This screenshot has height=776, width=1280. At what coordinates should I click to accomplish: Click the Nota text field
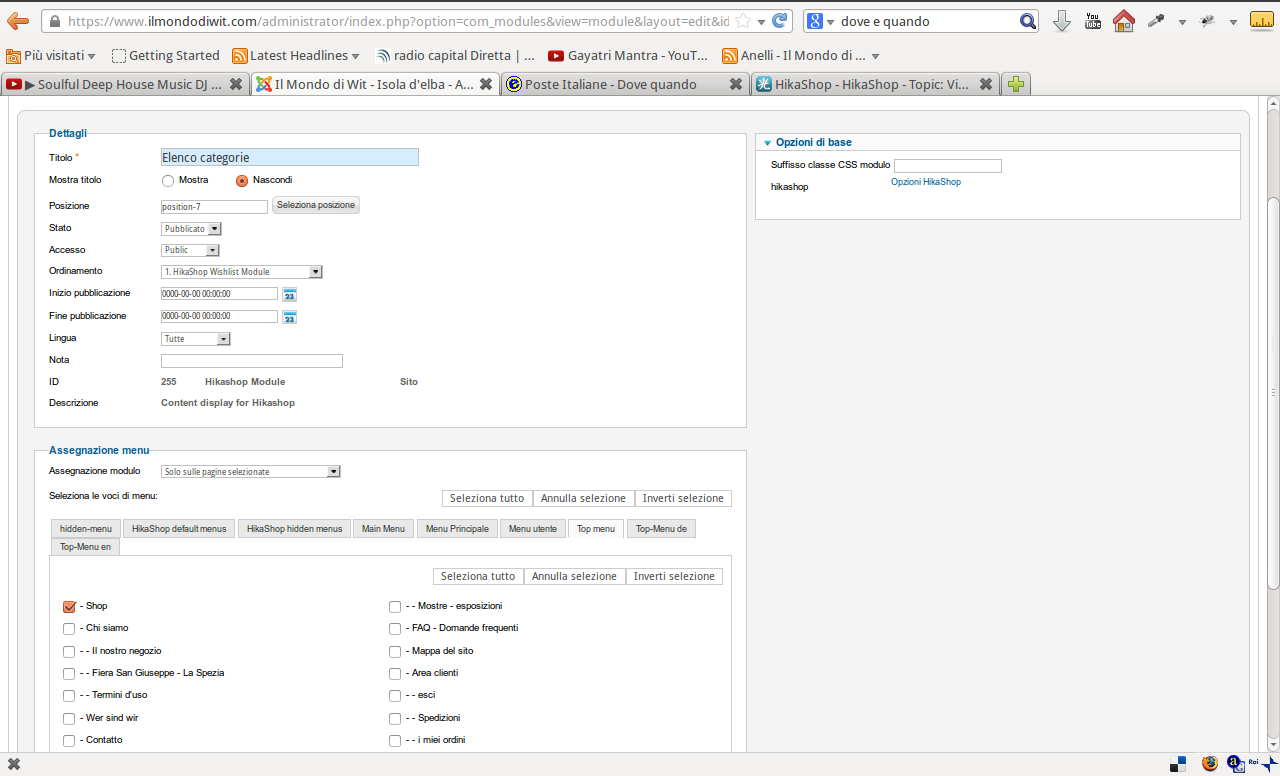[x=252, y=361]
